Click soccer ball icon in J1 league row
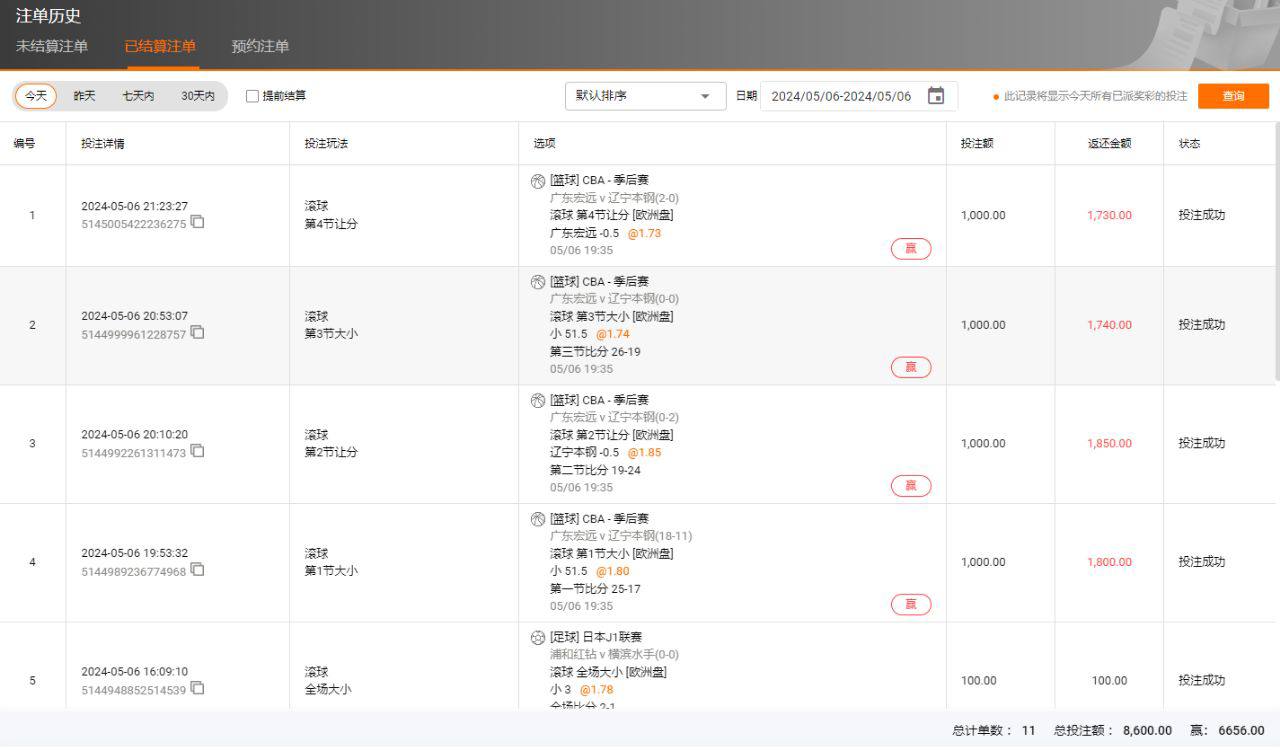Screen dimensions: 1280x750 click(538, 637)
